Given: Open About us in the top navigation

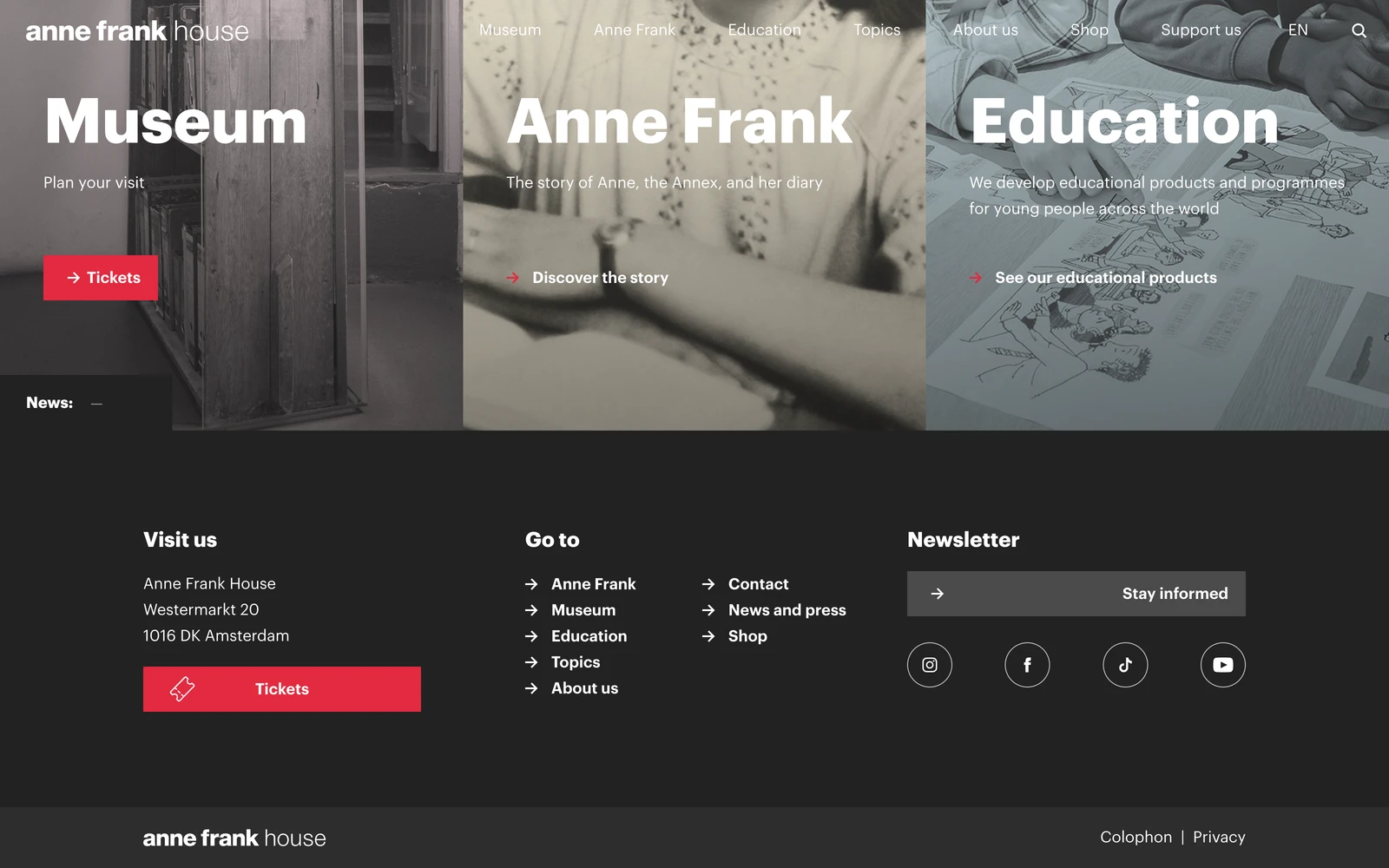Looking at the screenshot, I should [x=985, y=30].
